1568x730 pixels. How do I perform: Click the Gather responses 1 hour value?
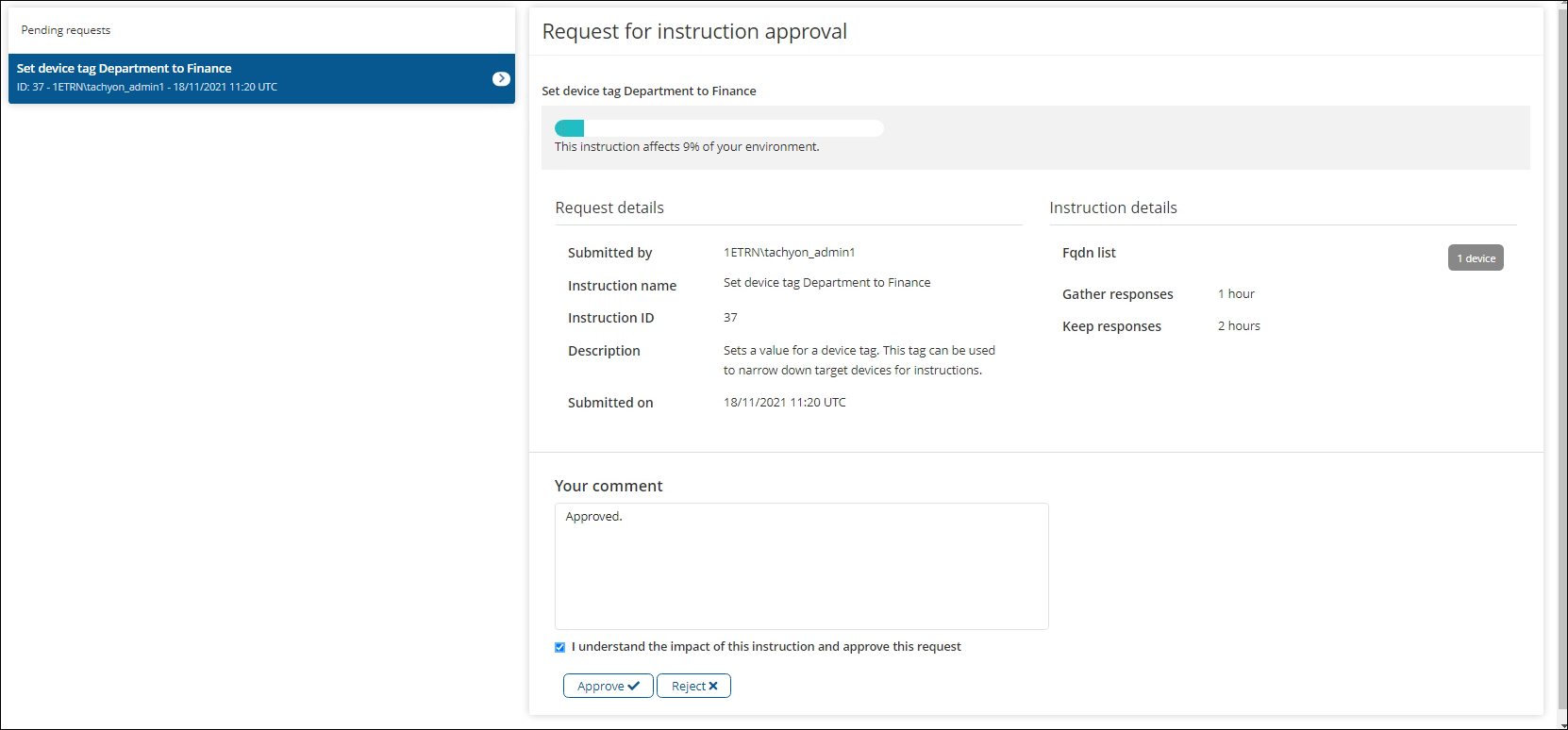(x=1236, y=294)
